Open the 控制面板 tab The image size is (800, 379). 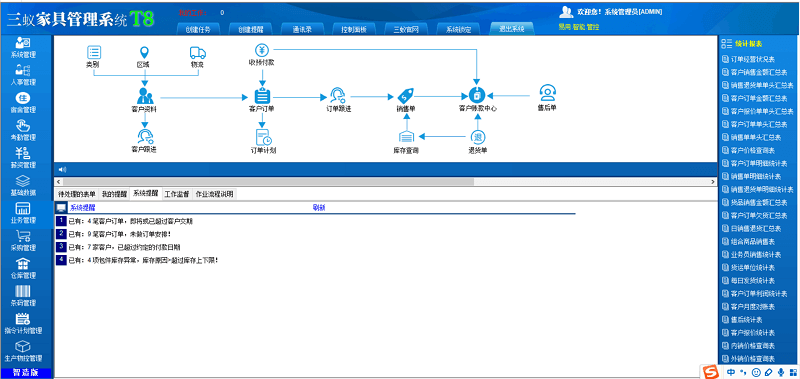pos(354,29)
